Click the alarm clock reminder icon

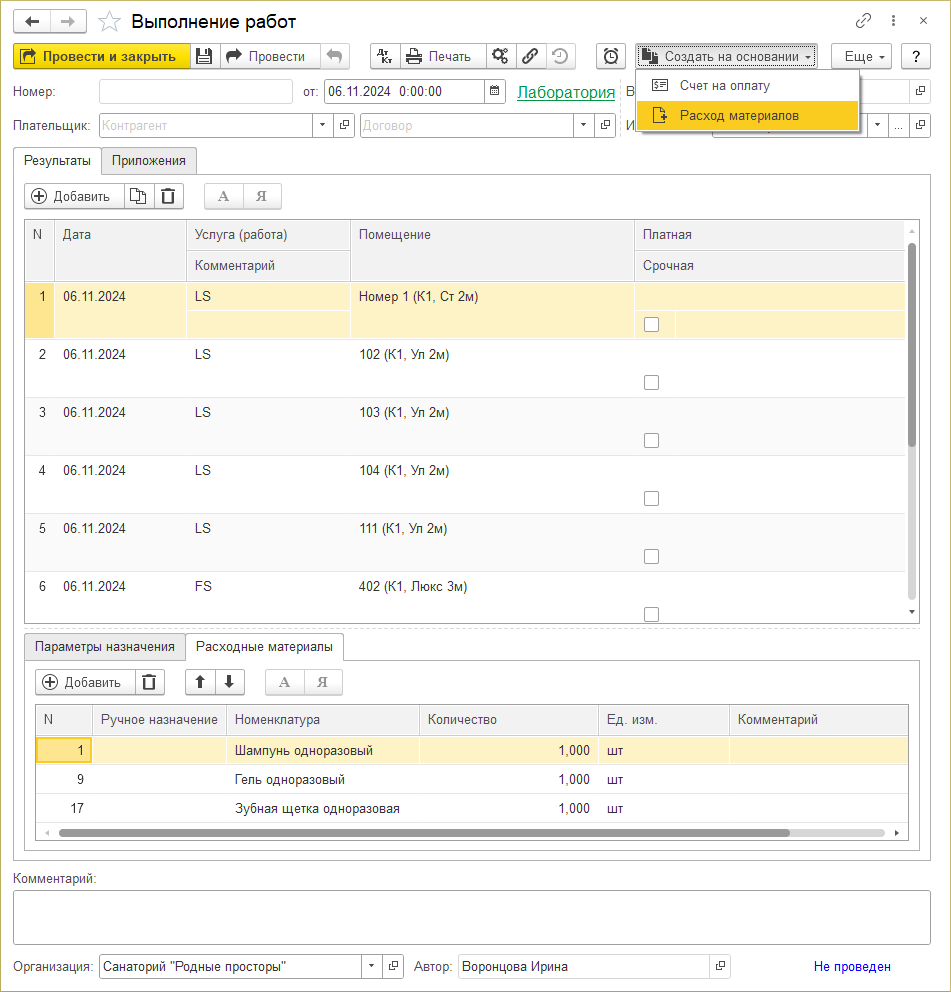[610, 56]
